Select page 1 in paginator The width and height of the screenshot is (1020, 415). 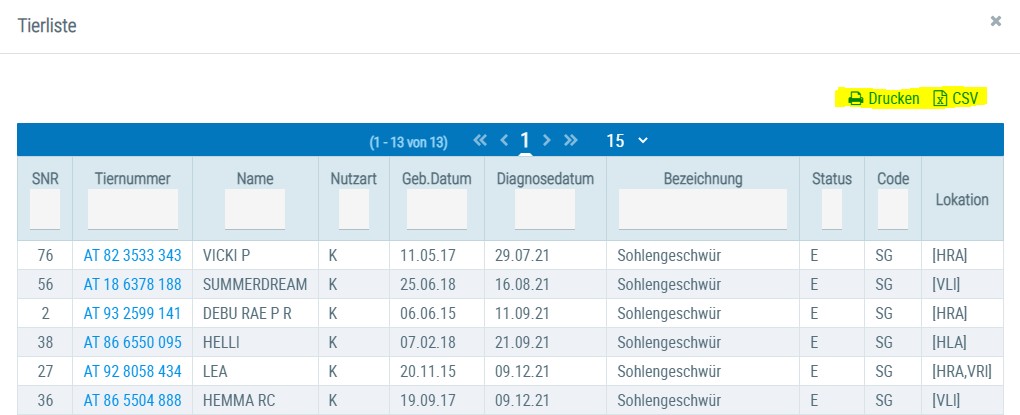[525, 141]
